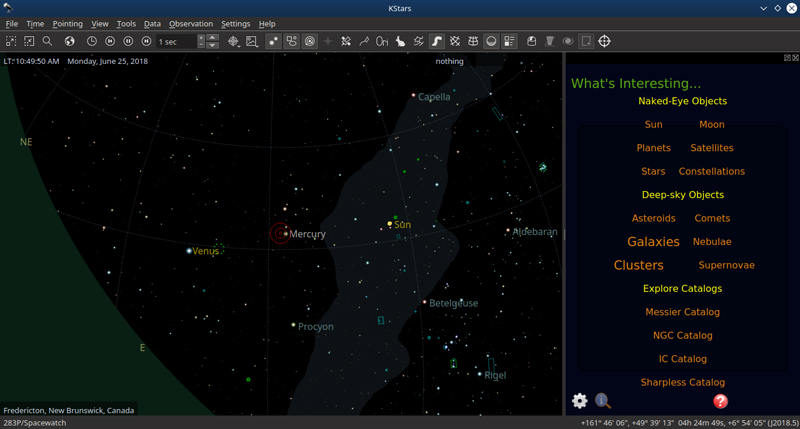Open the Constellations category
The height and width of the screenshot is (429, 800).
tap(712, 171)
